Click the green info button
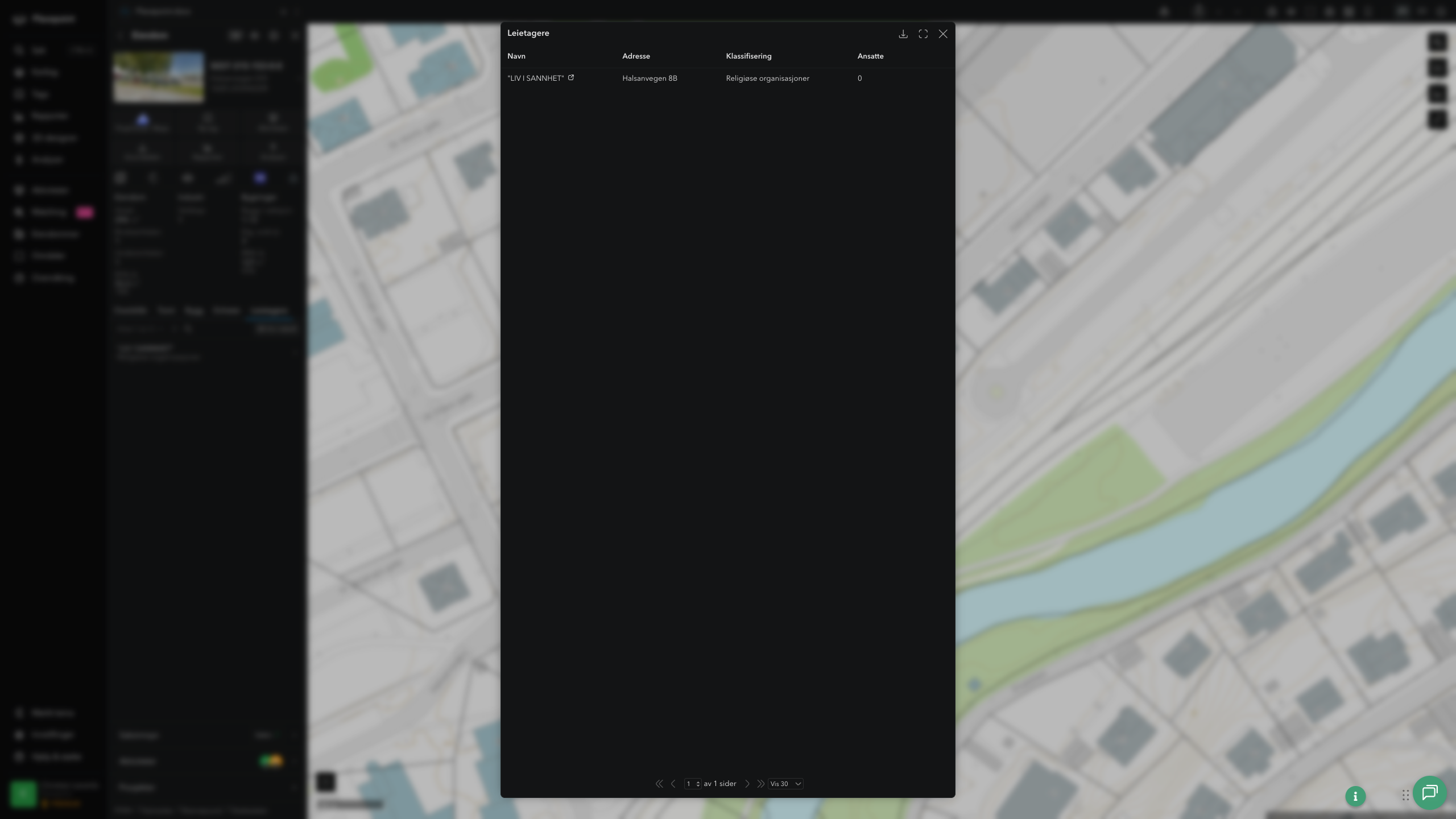Viewport: 1456px width, 819px height. (1355, 796)
